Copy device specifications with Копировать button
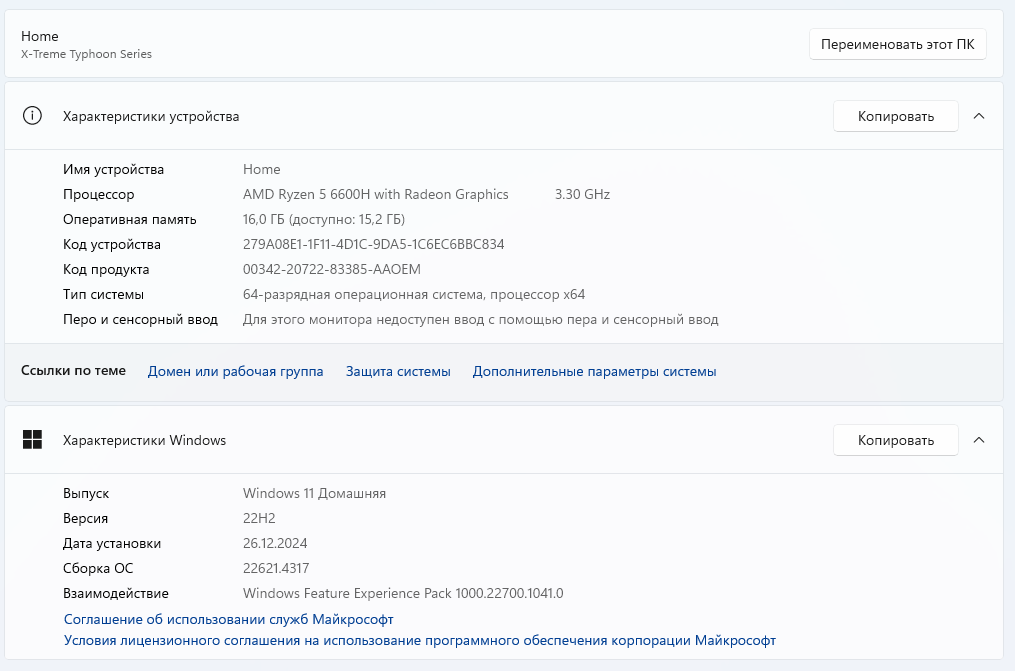 (895, 116)
